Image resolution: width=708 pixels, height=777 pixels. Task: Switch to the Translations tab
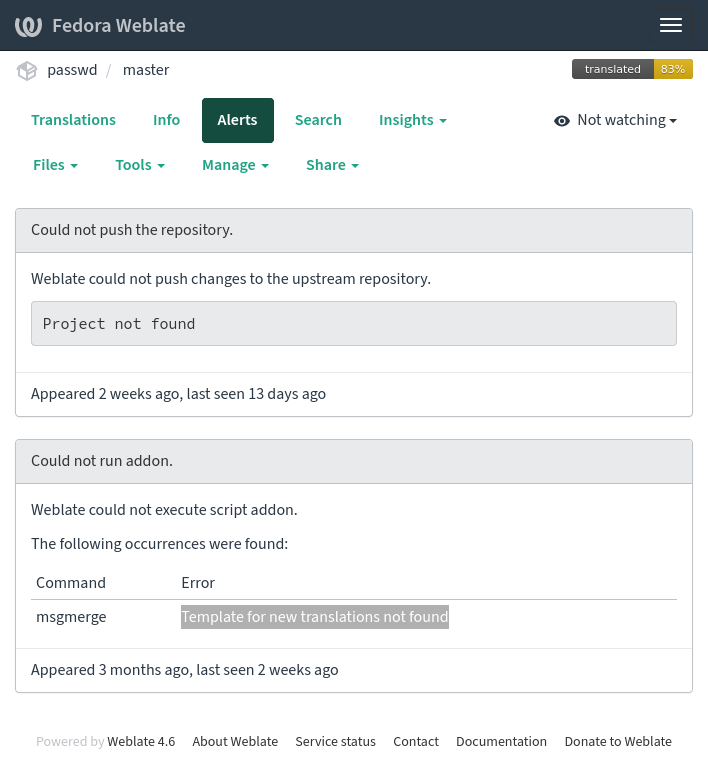(73, 120)
